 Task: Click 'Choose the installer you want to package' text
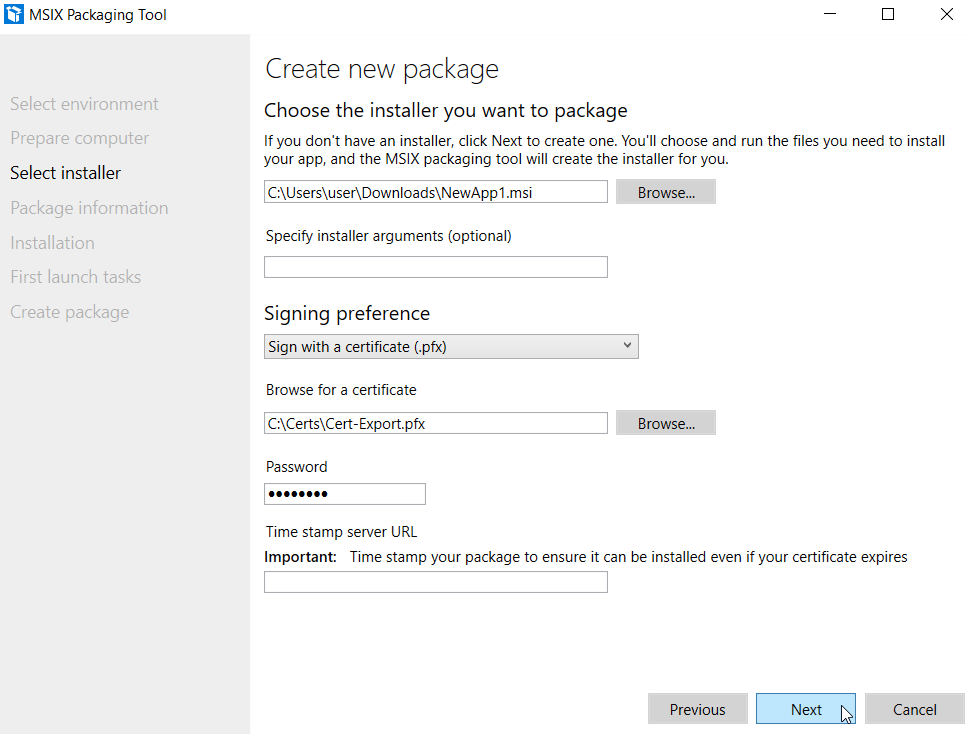pyautogui.click(x=446, y=110)
